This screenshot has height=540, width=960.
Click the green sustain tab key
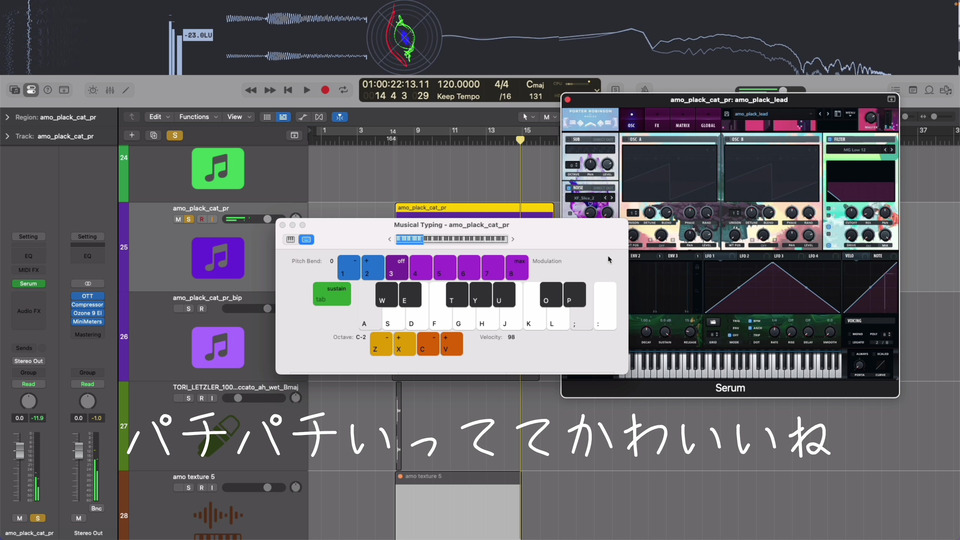(332, 294)
